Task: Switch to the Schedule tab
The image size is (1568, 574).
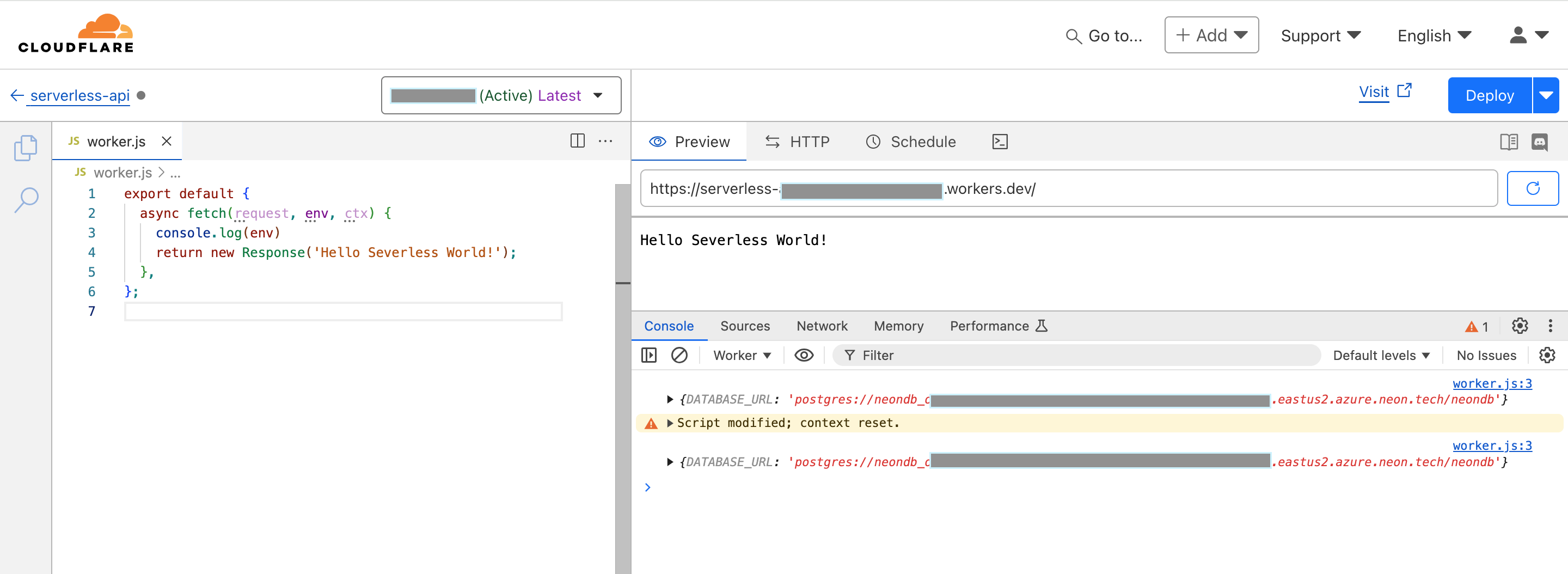Action: pyautogui.click(x=911, y=142)
